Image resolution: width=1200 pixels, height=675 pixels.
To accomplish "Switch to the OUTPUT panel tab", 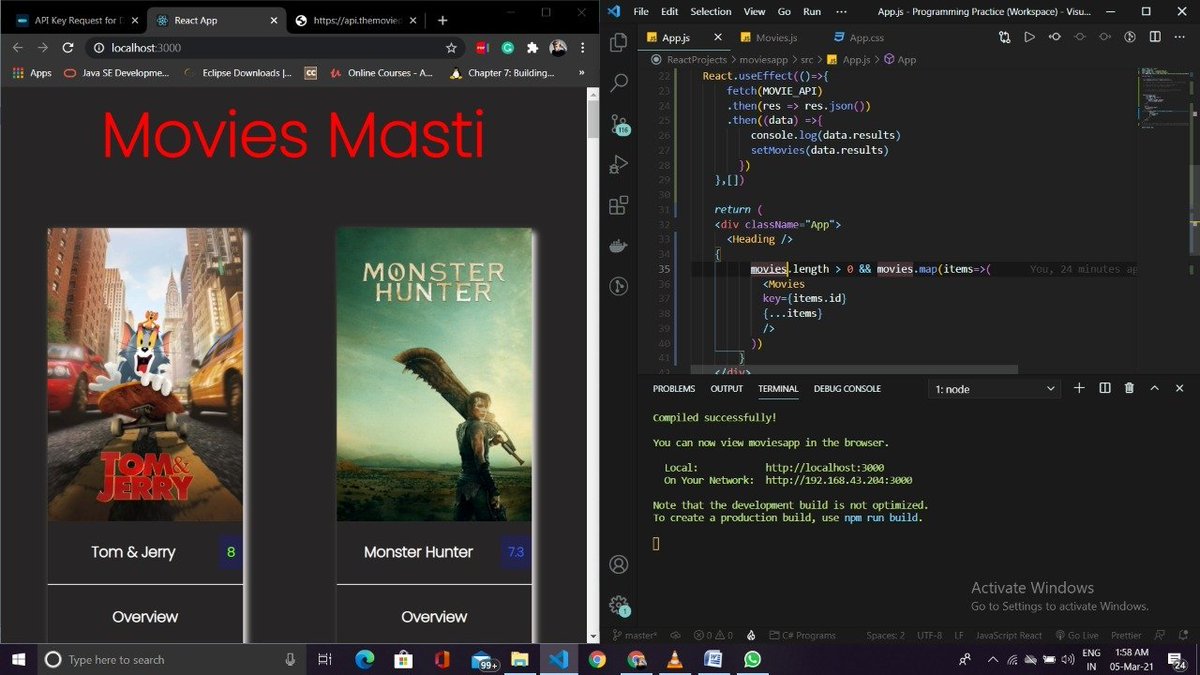I will [727, 388].
